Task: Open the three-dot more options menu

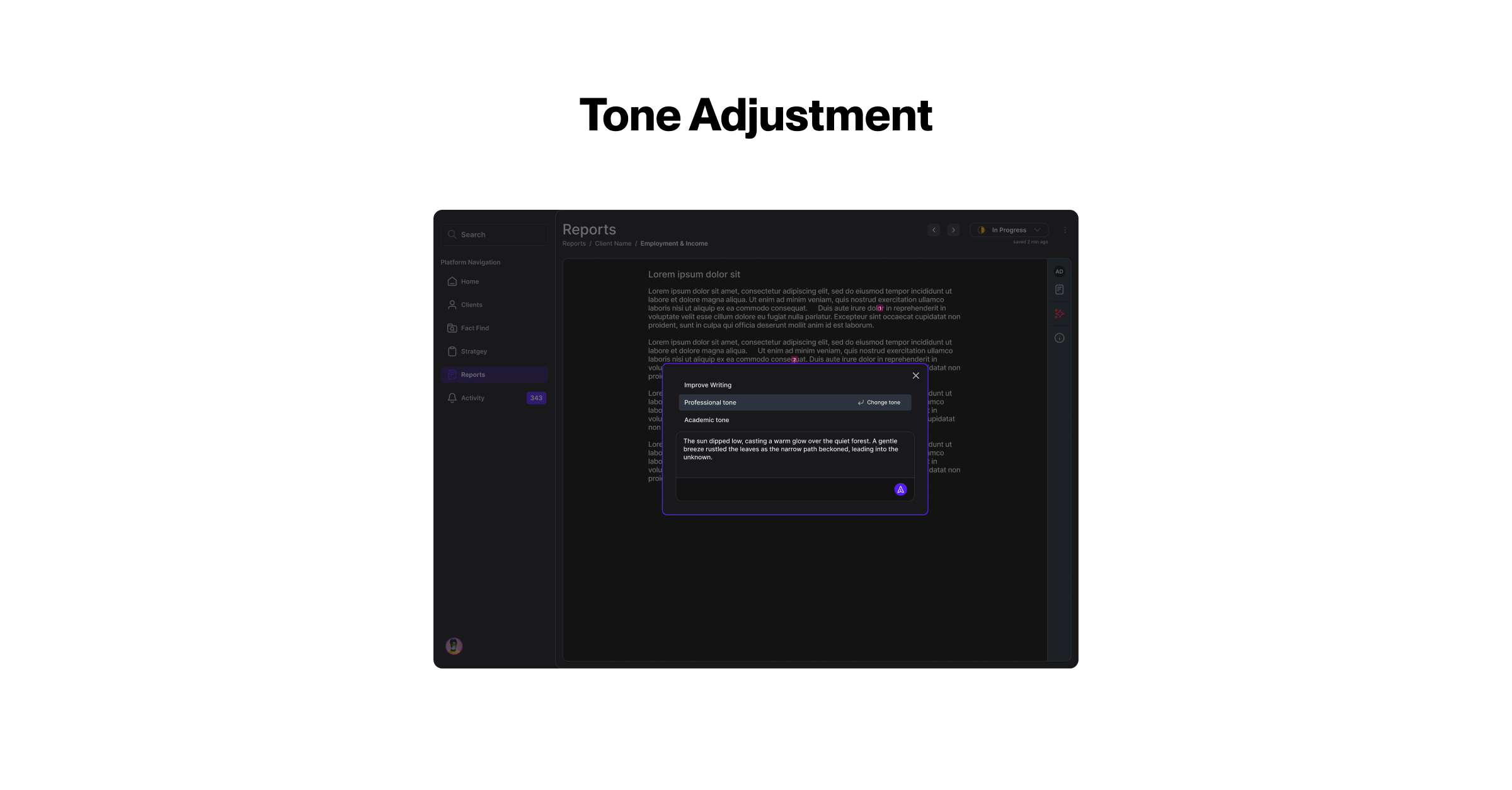Action: [x=1065, y=230]
